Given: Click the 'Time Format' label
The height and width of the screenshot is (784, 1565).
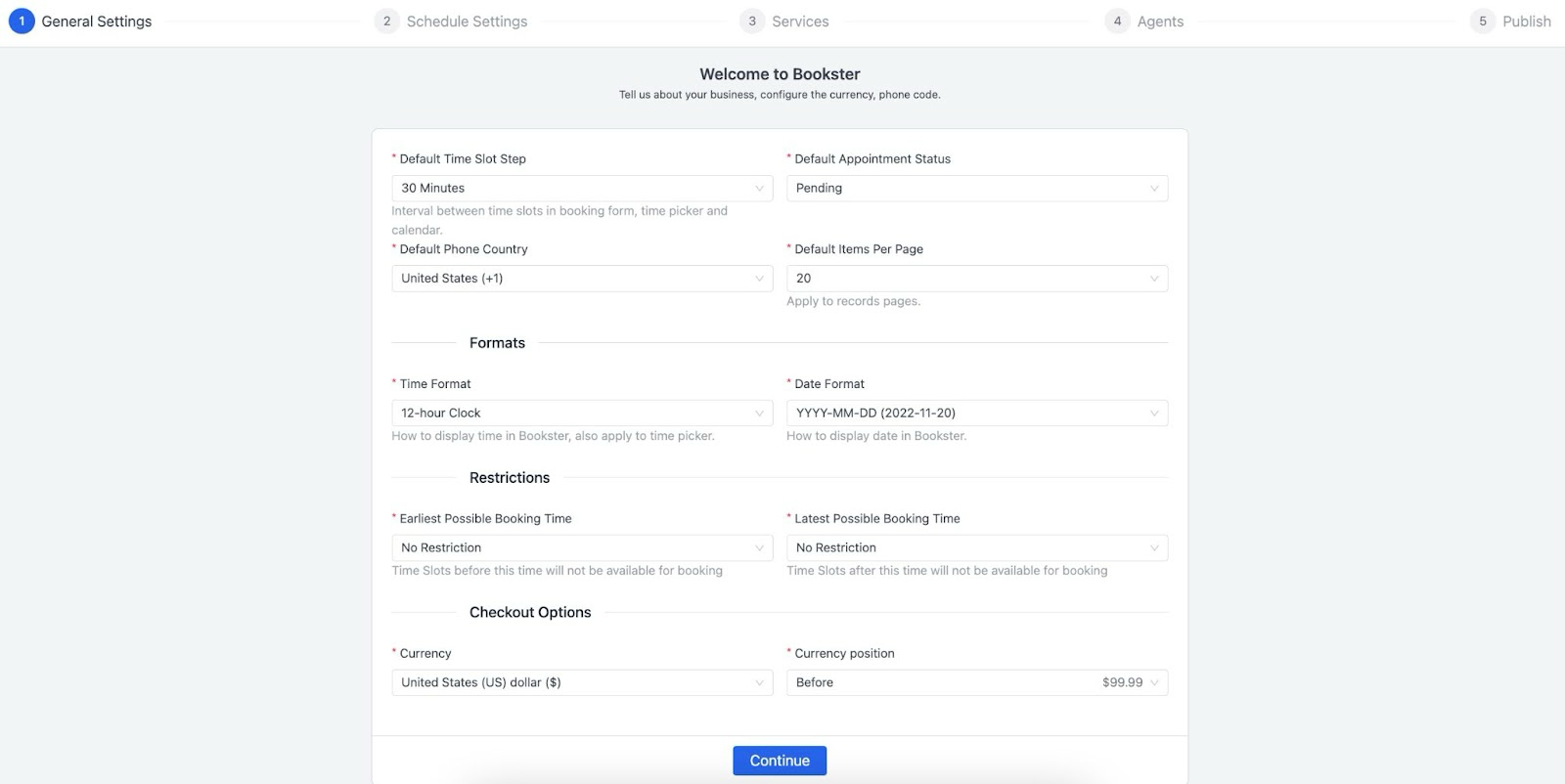Looking at the screenshot, I should point(435,384).
